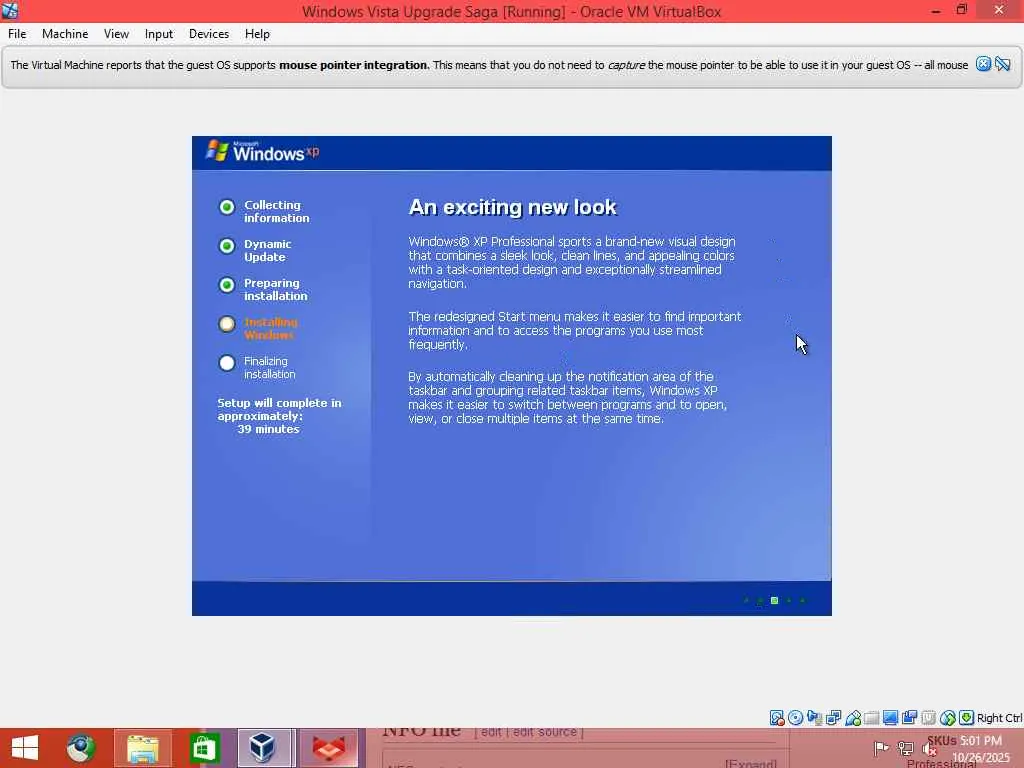Minimize the VirtualBox window
This screenshot has height=768, width=1024.
(x=936, y=11)
